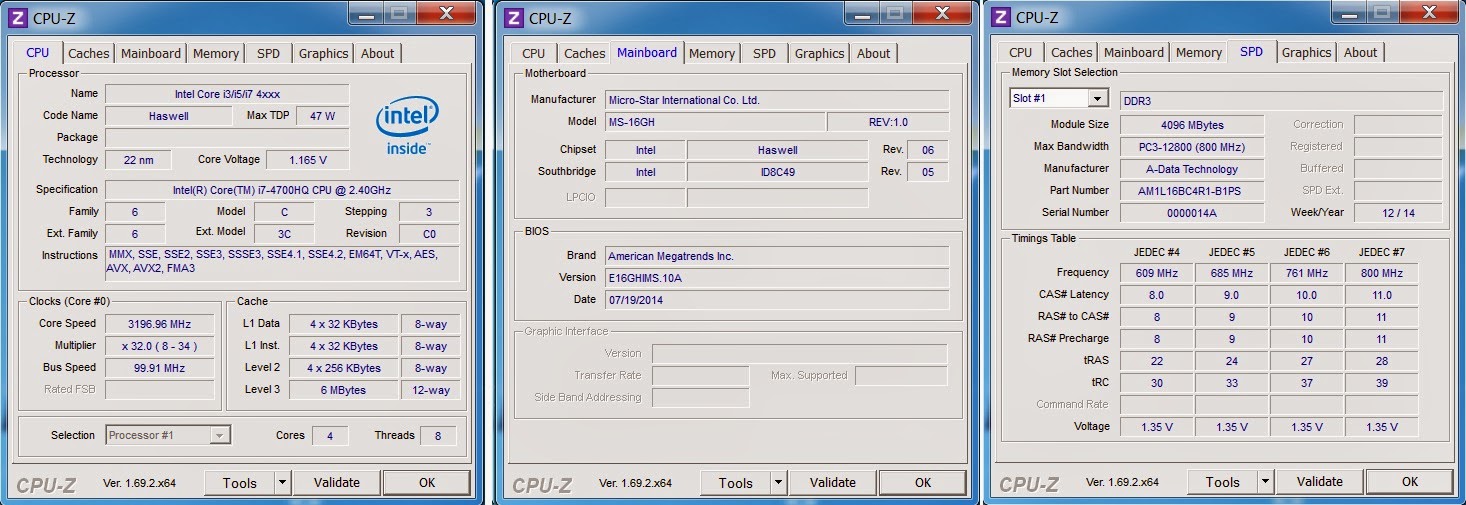The width and height of the screenshot is (1466, 505).
Task: Select SPD tab in the middle Mainboard window
Action: (x=764, y=54)
